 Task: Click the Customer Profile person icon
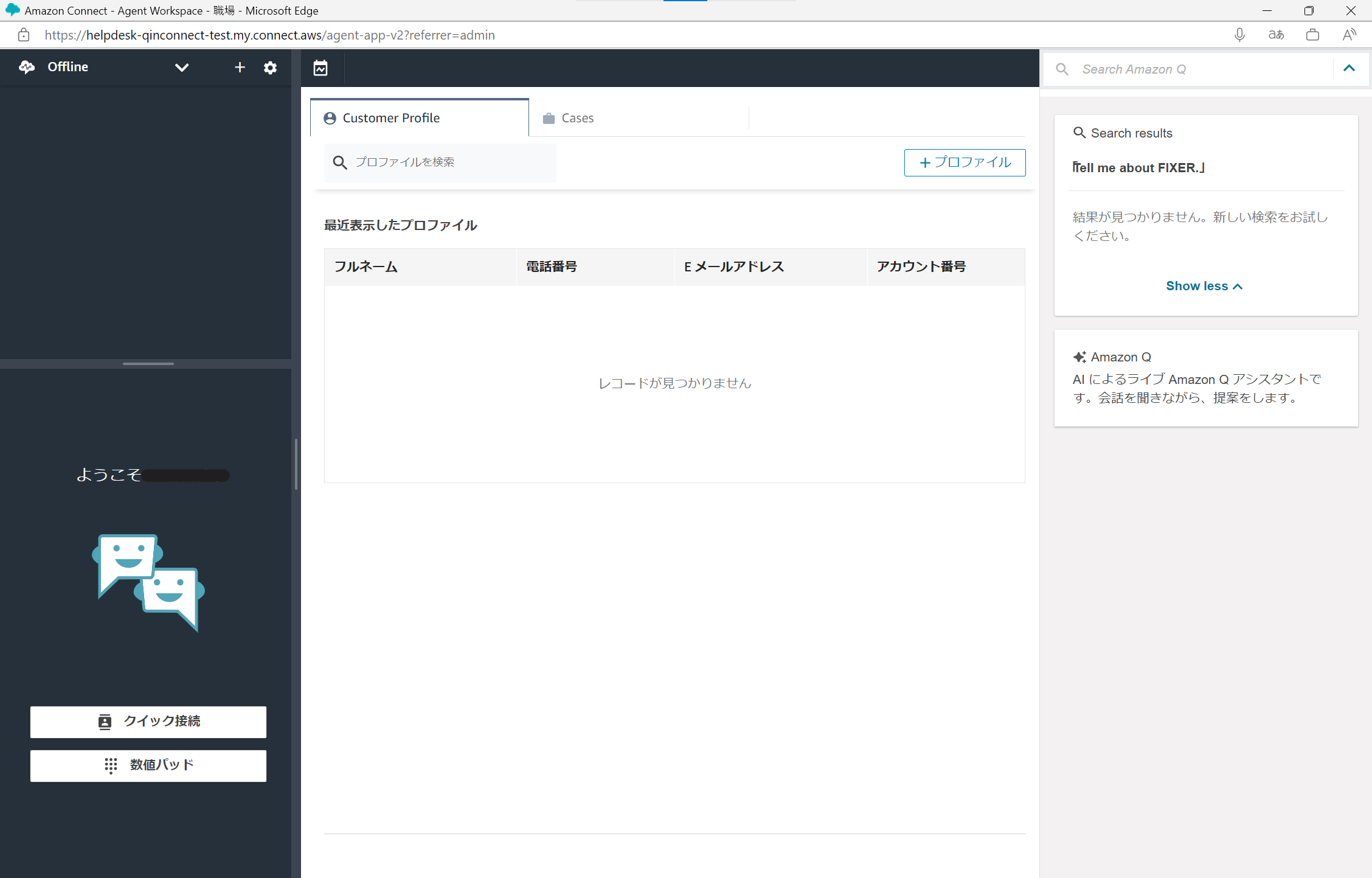[x=330, y=118]
